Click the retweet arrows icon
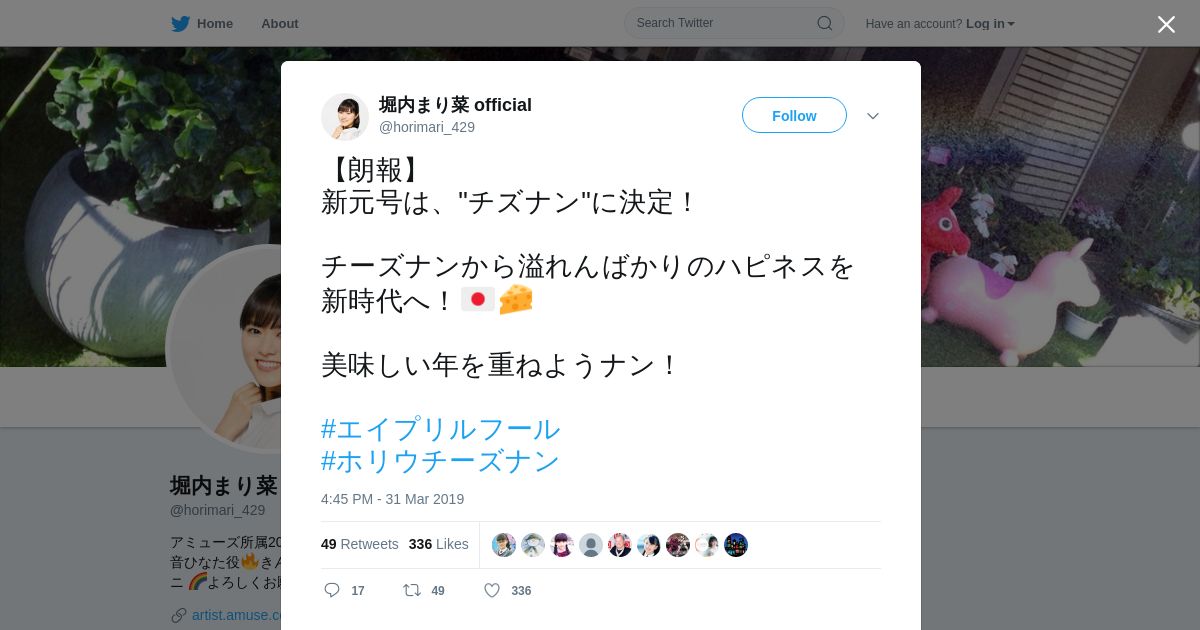 point(411,590)
